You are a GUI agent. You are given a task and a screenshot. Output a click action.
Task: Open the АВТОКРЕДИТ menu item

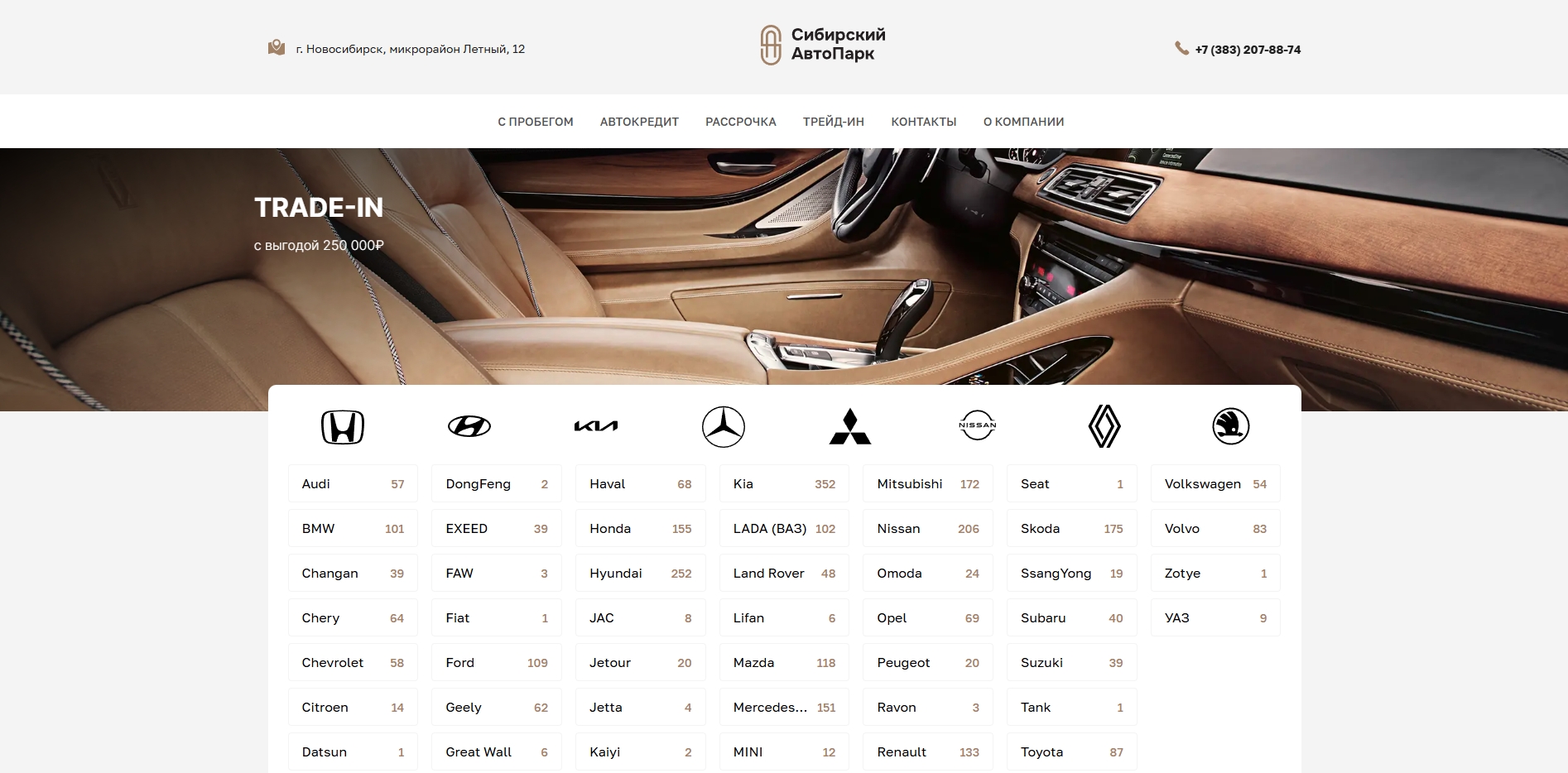tap(639, 122)
